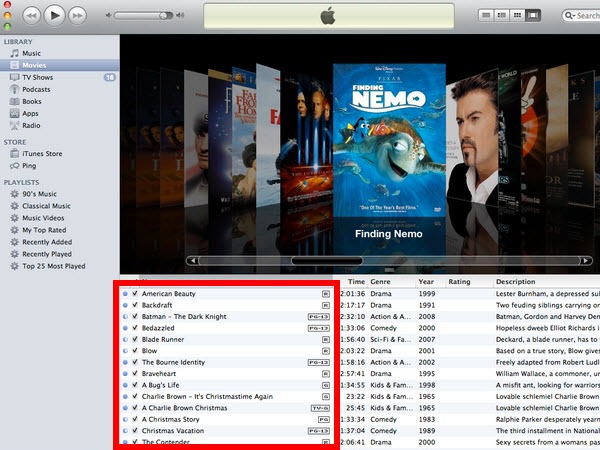600x450 pixels.
Task: Switch to Cover Flow view icon
Action: pyautogui.click(x=534, y=15)
